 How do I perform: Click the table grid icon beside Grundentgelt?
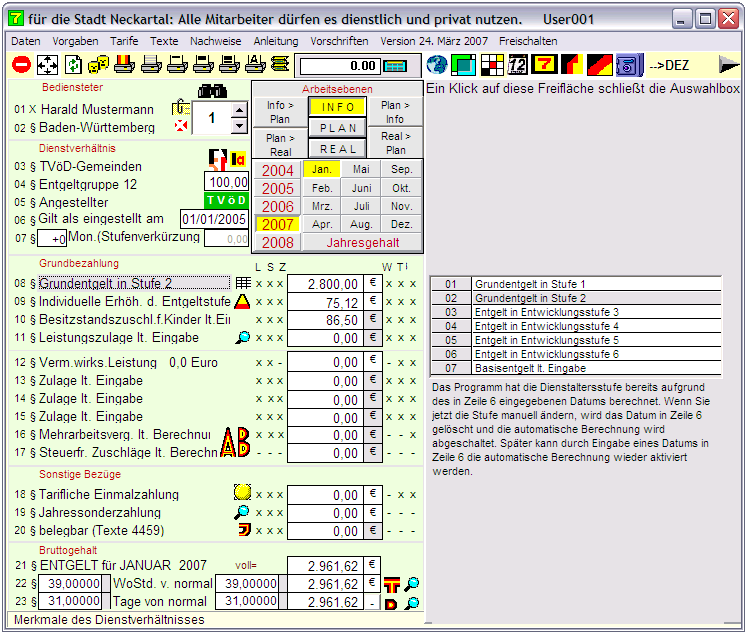[x=242, y=283]
